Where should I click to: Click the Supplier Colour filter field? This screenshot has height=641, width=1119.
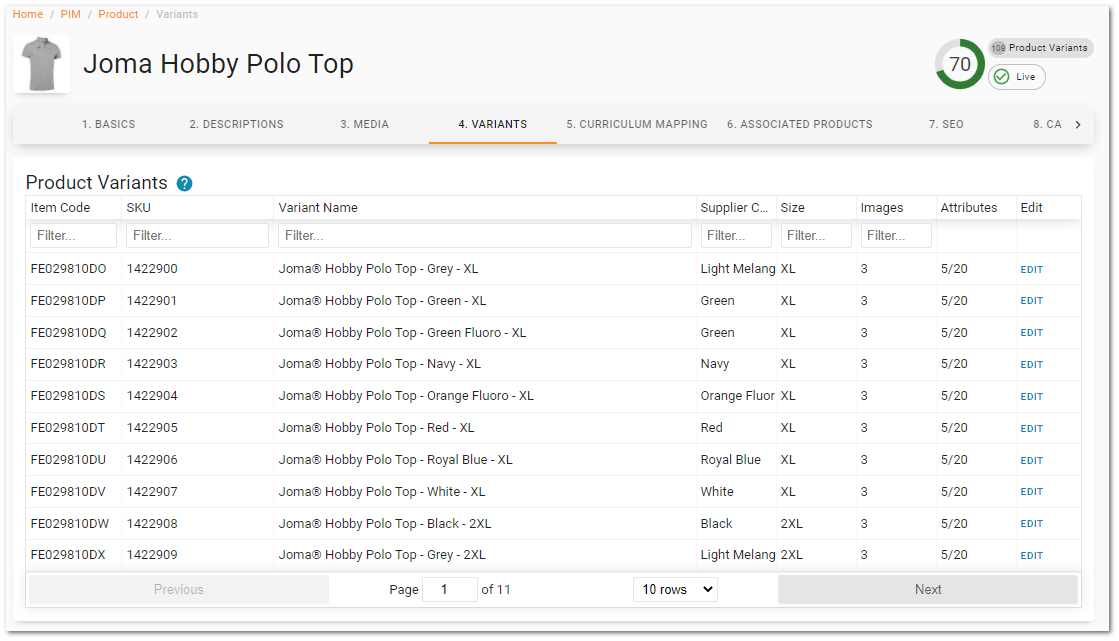point(736,236)
